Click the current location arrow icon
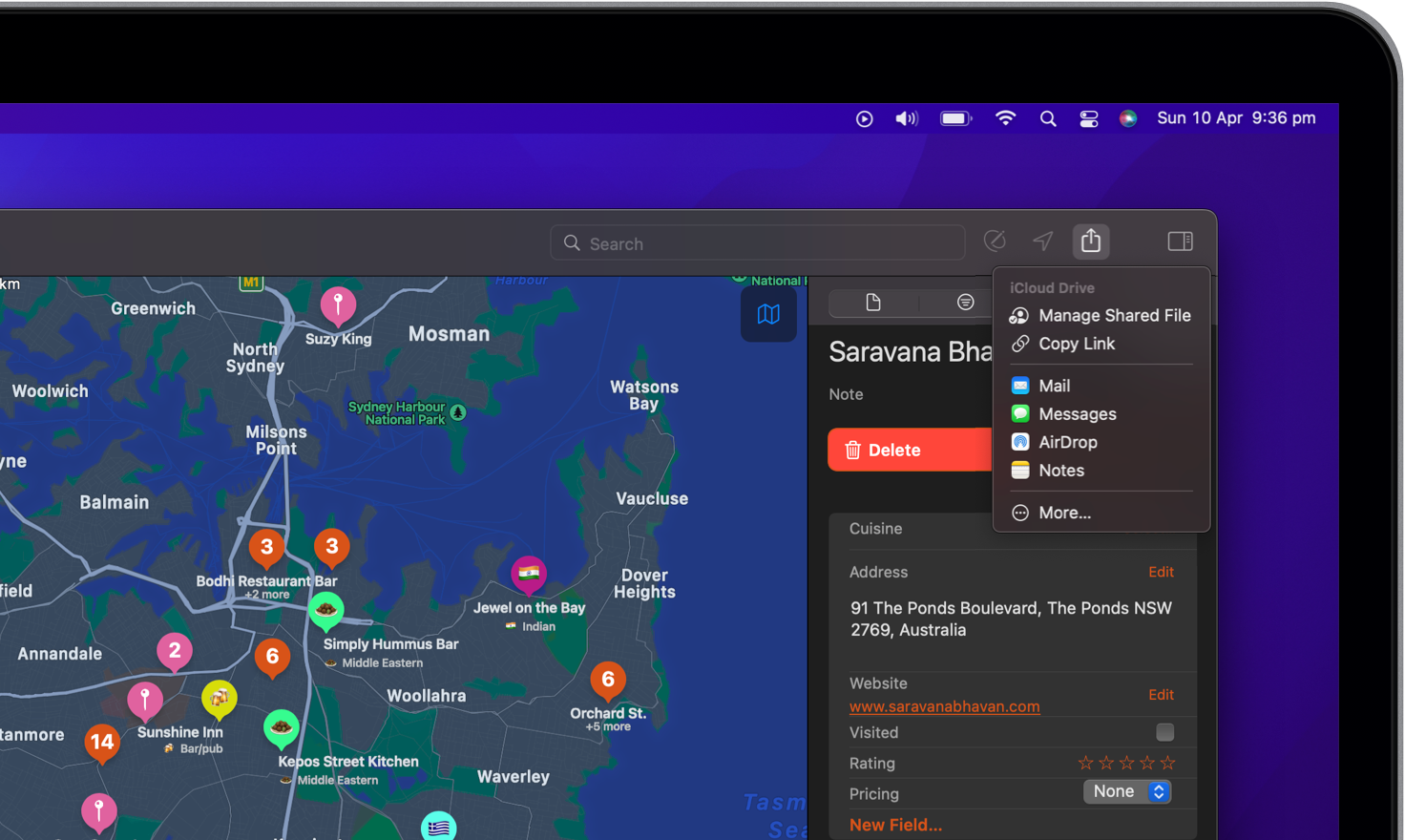Screen dimensions: 1405x840 pyautogui.click(x=1043, y=241)
